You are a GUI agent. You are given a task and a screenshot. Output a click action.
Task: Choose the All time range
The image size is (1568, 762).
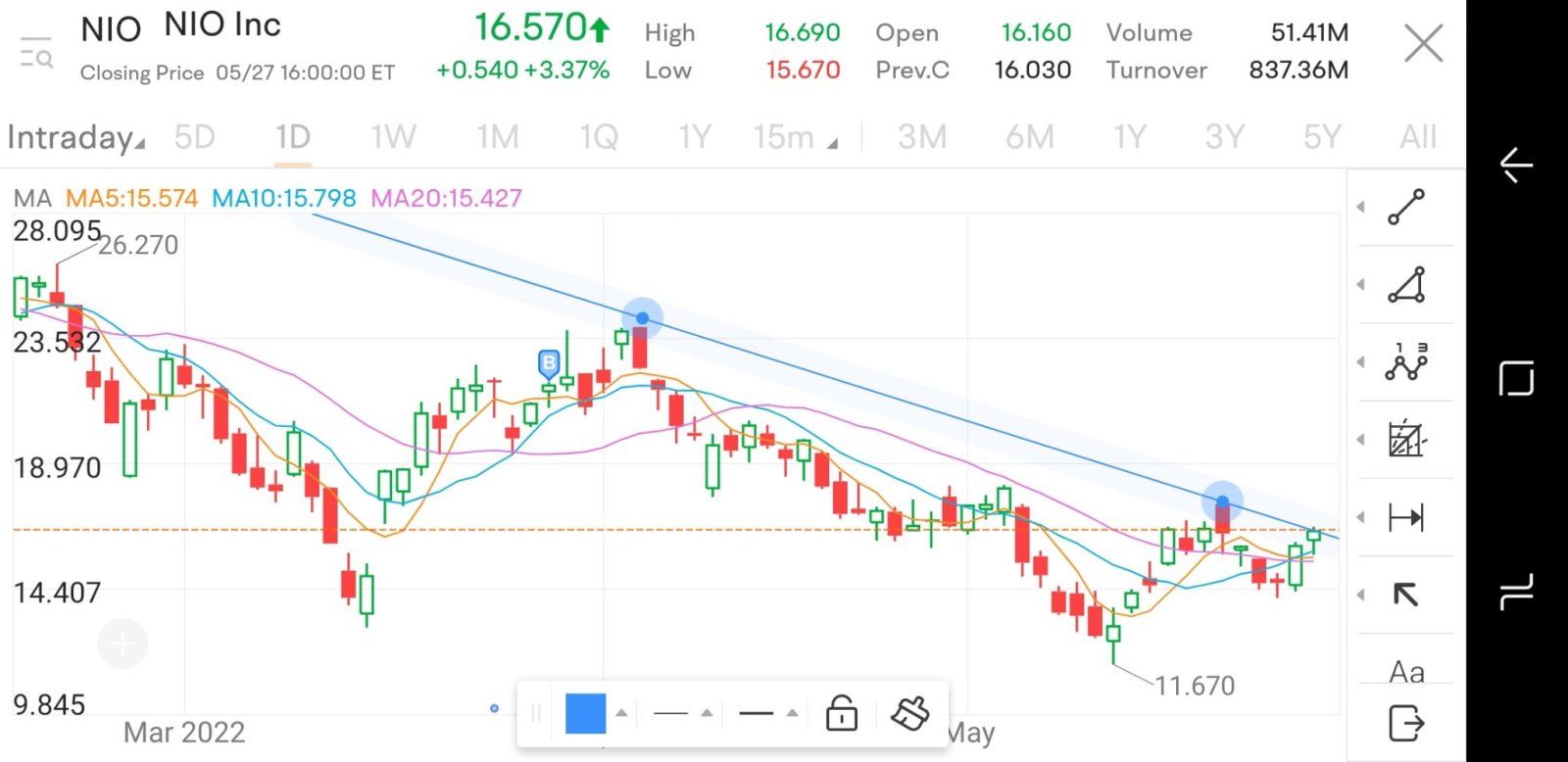click(x=1418, y=137)
